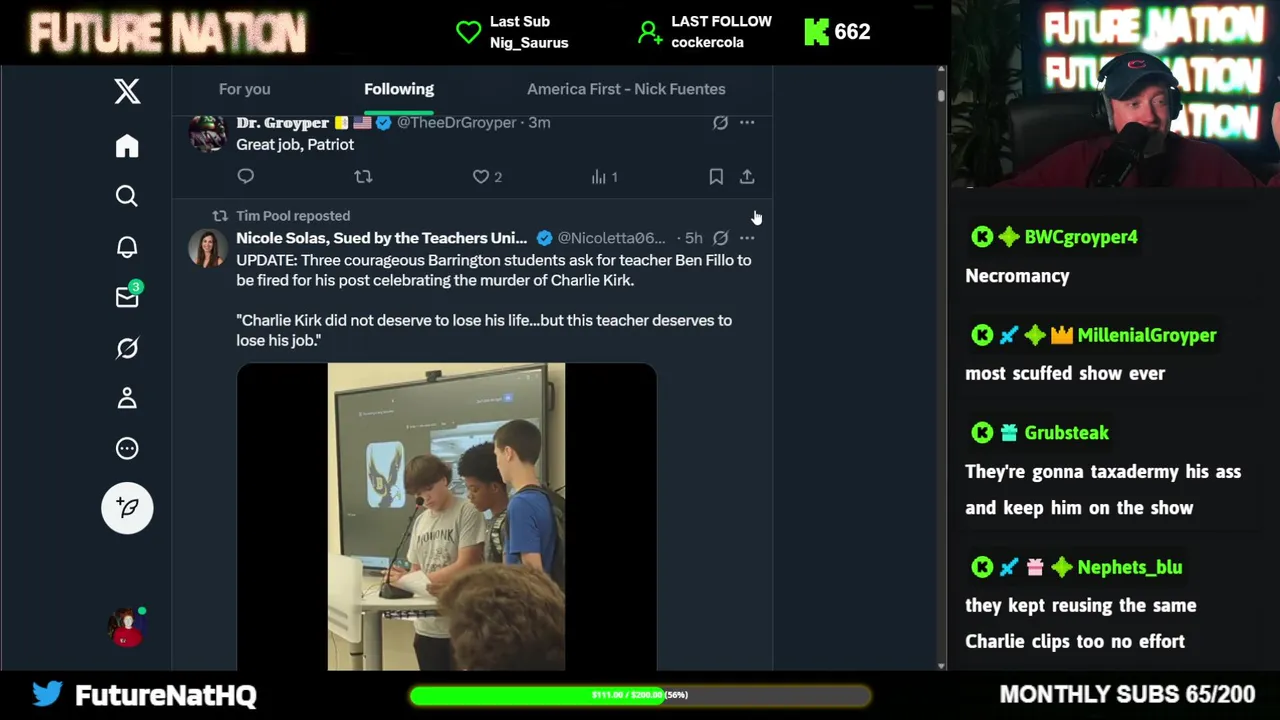Open more options on Dr. Groyper's post
Screen dimensions: 1280x720
[747, 122]
